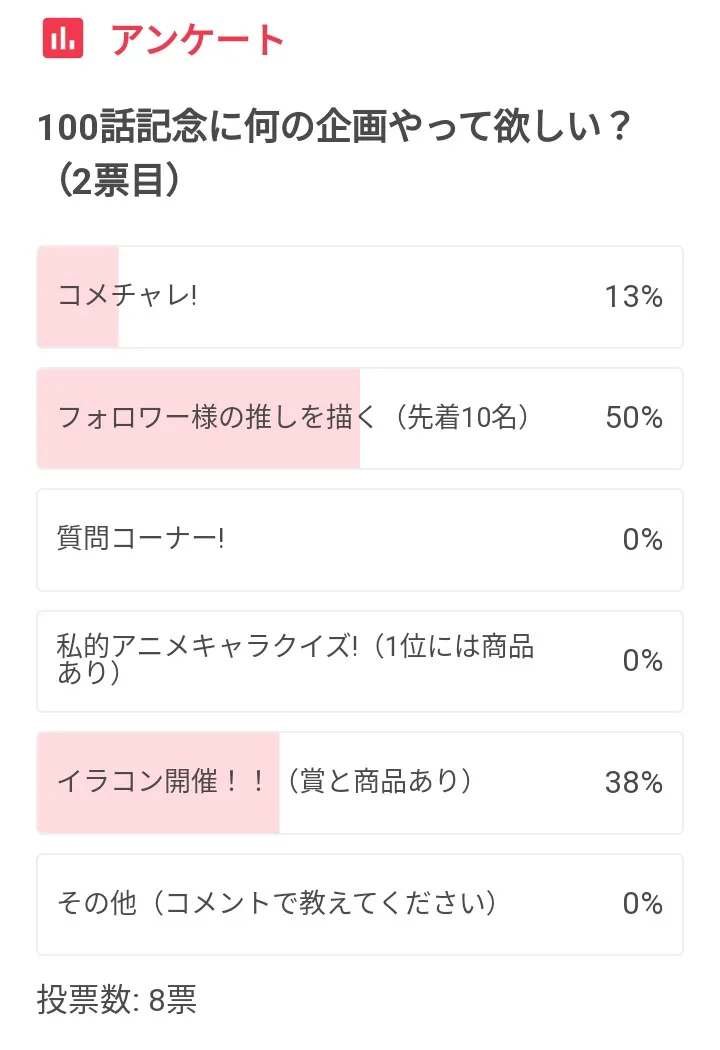Click the 38% result percentage

tap(634, 783)
